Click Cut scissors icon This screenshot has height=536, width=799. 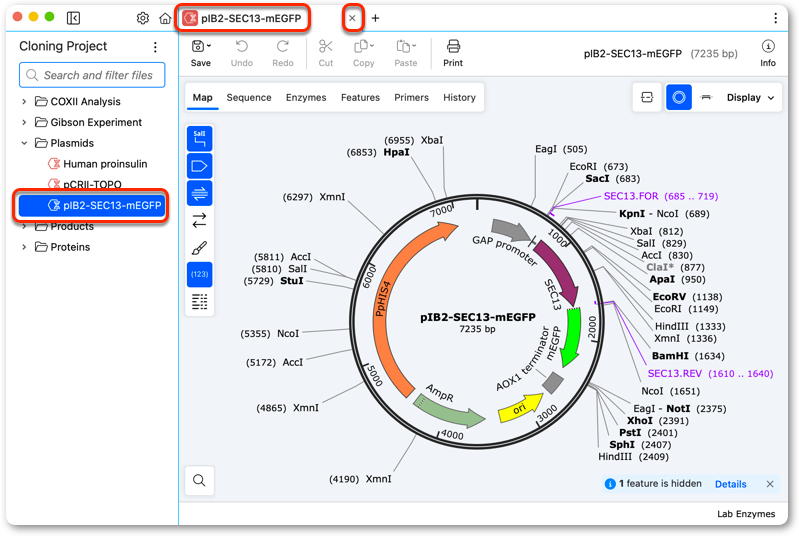326,53
